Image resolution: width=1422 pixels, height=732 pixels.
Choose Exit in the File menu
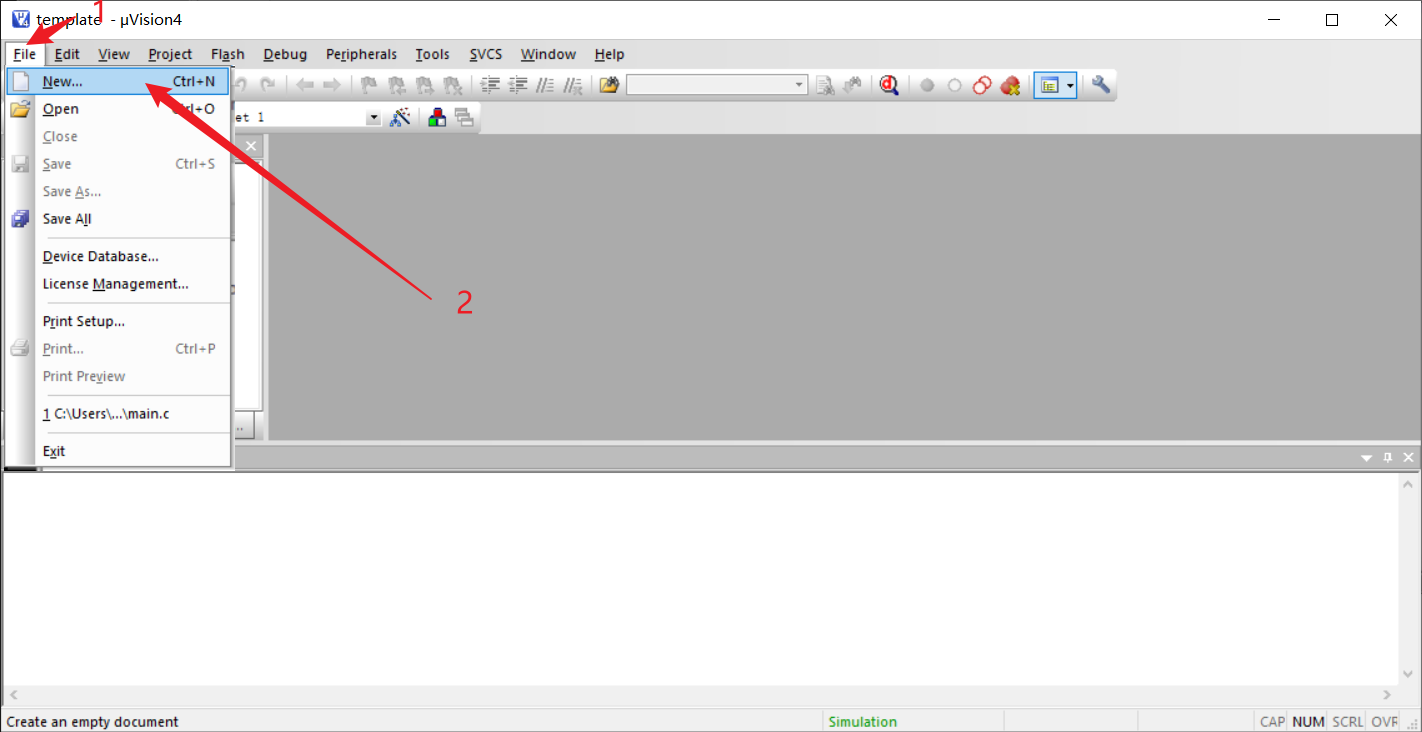coord(118,451)
